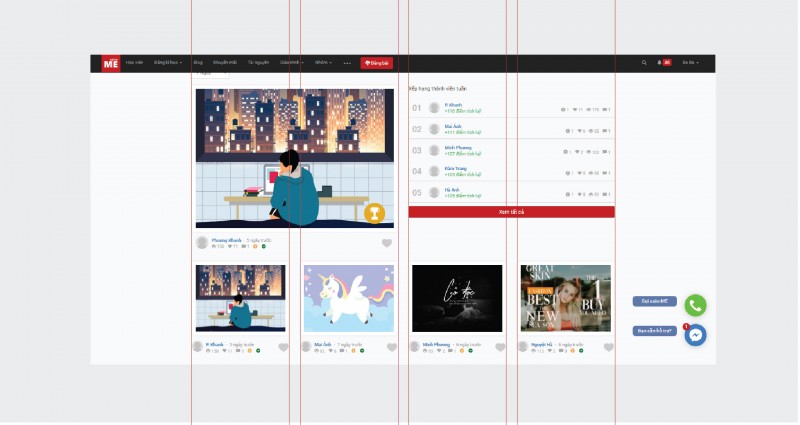Open the Học viên menu item
This screenshot has height=425, width=800.
(x=135, y=63)
